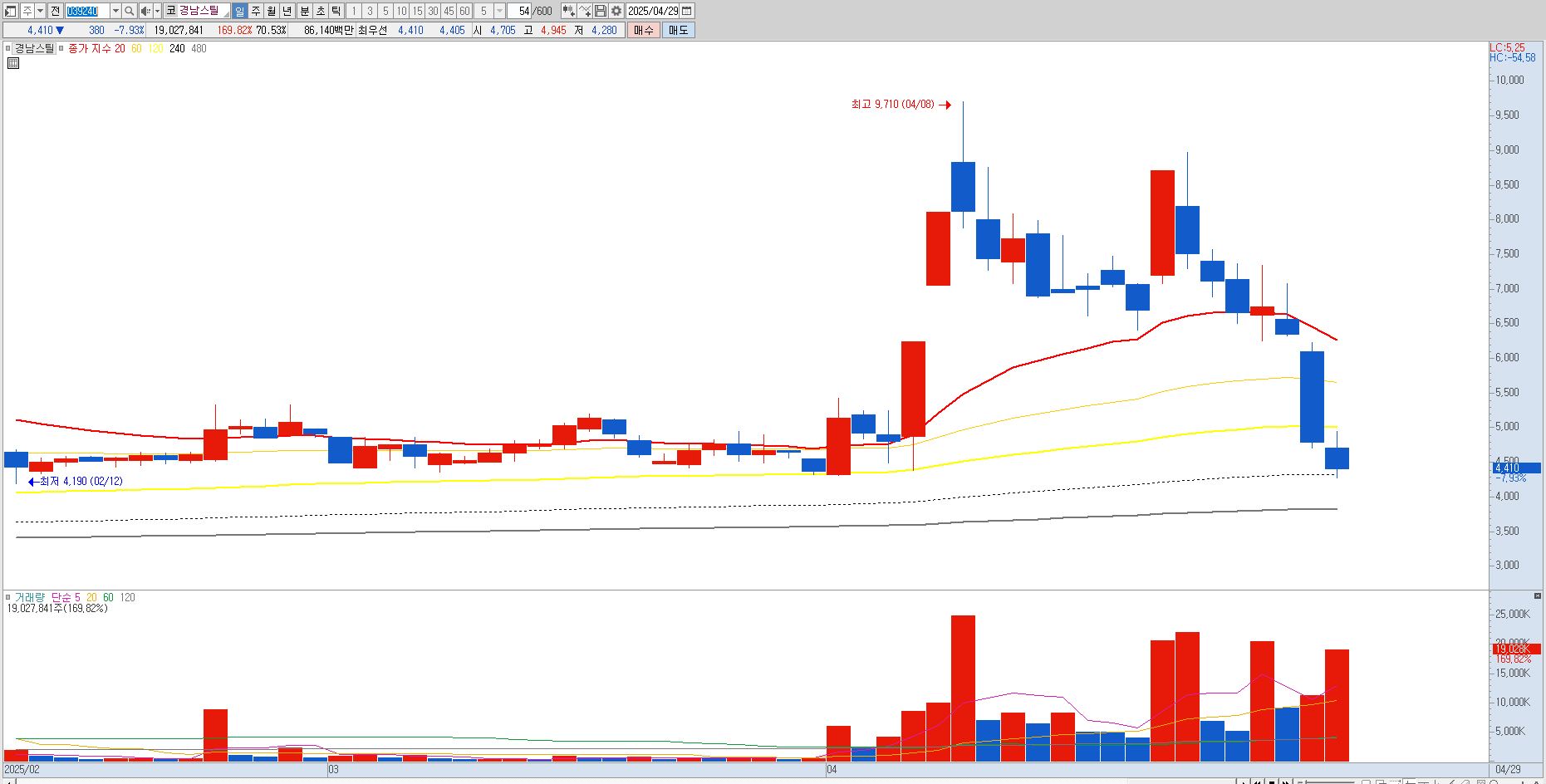Switch chart to 분 minute period
The width and height of the screenshot is (1546, 784).
coord(304,11)
